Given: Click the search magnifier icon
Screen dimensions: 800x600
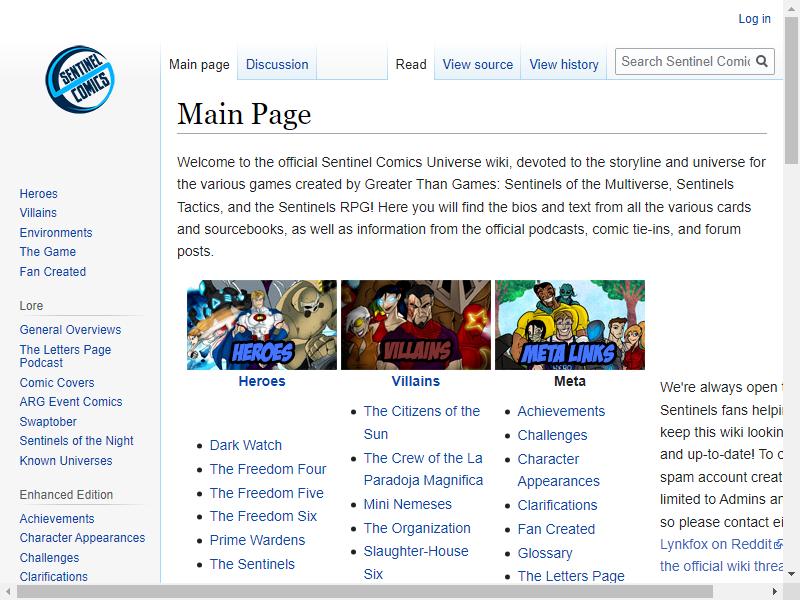Looking at the screenshot, I should click(x=762, y=61).
